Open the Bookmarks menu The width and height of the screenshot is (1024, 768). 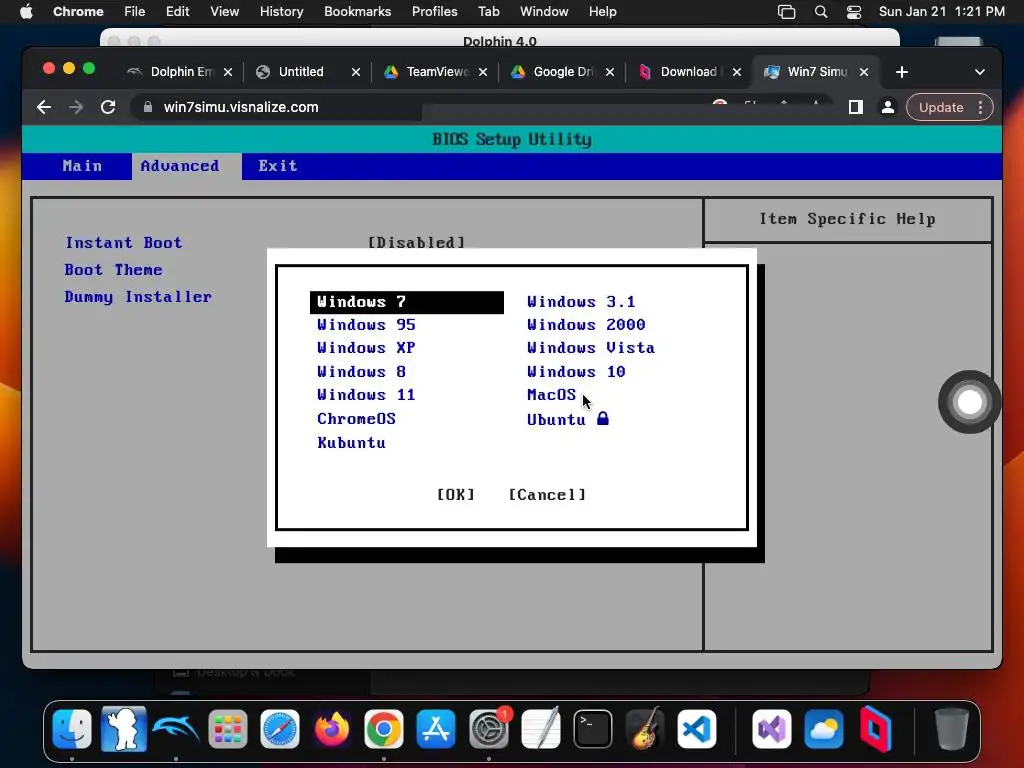(357, 12)
